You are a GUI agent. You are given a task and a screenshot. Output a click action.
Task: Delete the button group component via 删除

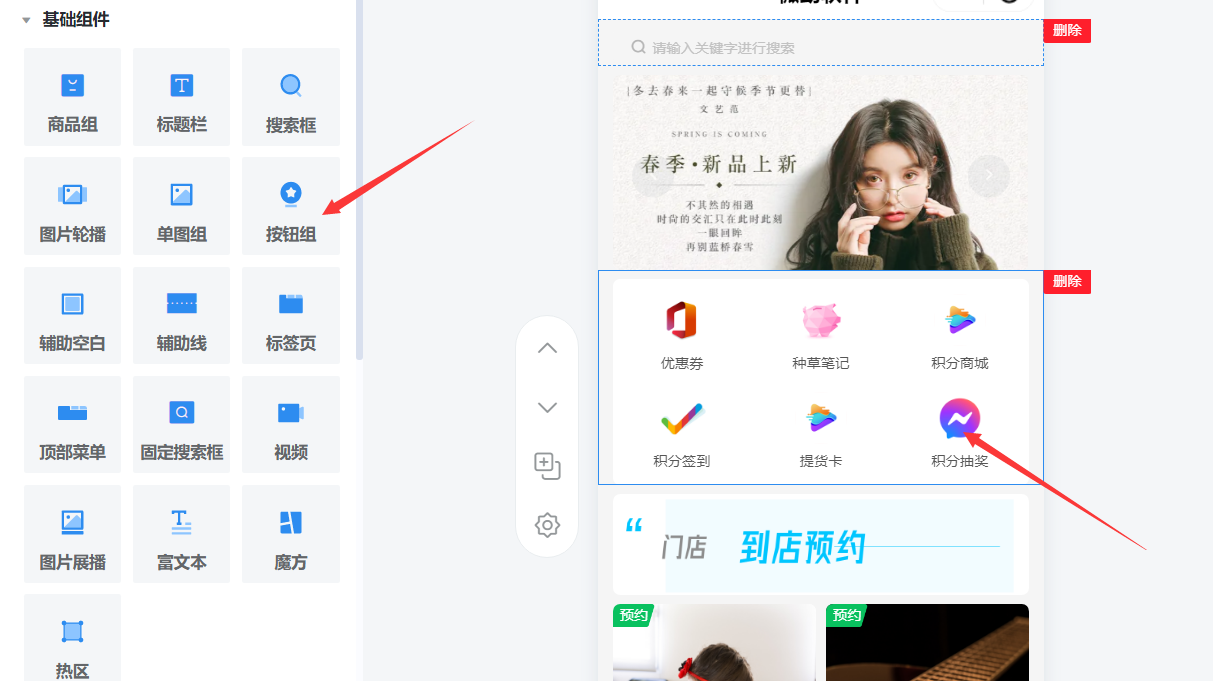click(1067, 282)
